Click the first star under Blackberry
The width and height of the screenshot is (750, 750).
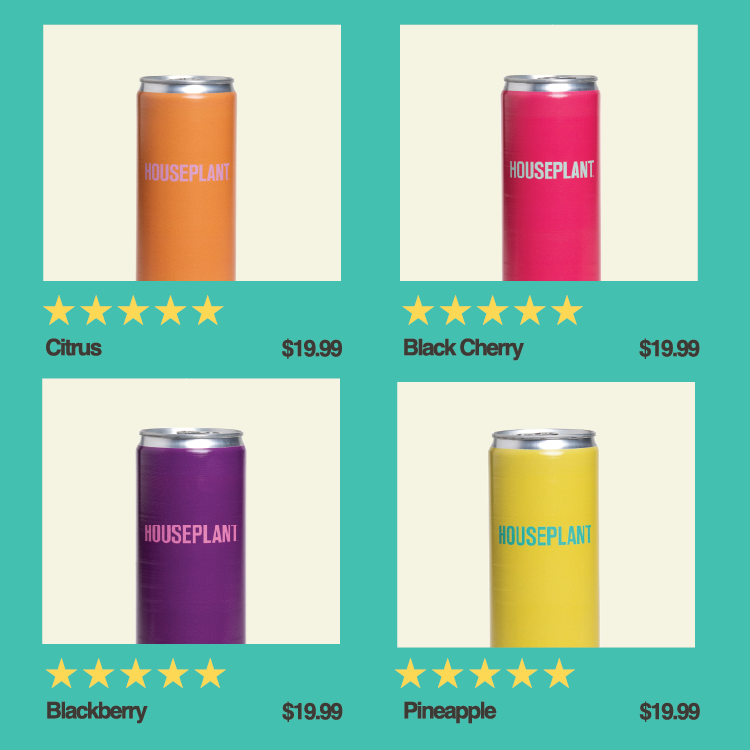click(x=61, y=673)
